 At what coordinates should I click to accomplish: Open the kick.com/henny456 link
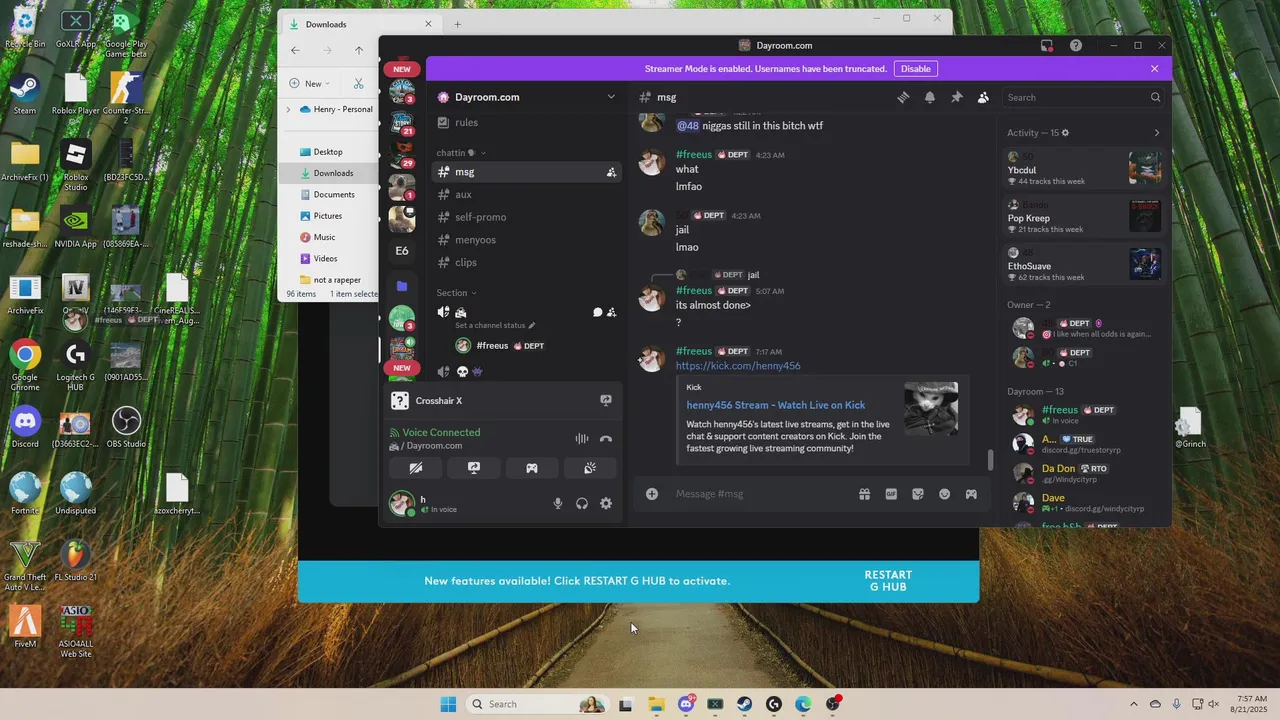[x=738, y=366]
